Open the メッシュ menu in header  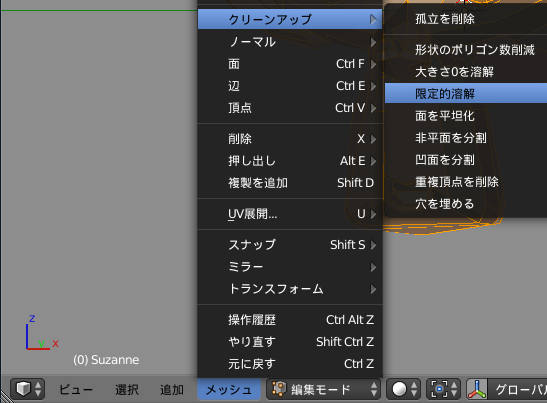[228, 389]
